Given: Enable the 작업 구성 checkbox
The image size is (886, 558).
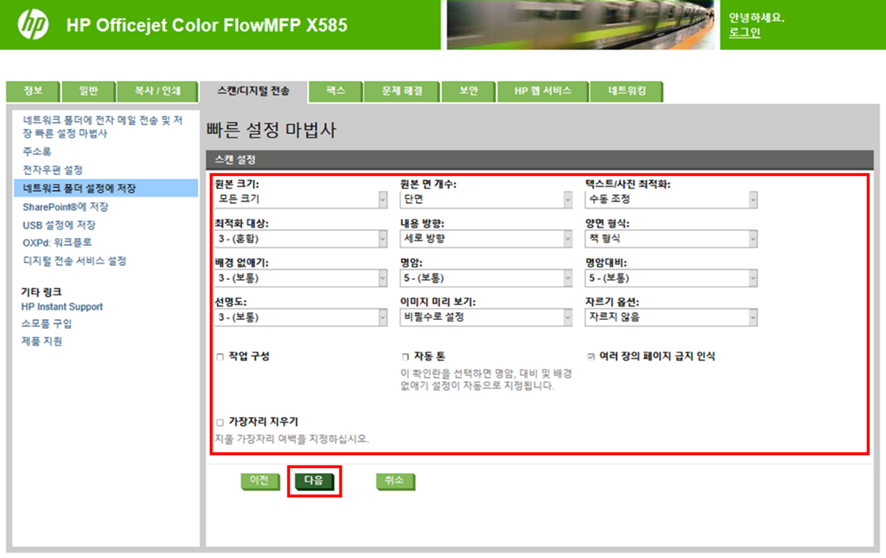Looking at the screenshot, I should (220, 357).
